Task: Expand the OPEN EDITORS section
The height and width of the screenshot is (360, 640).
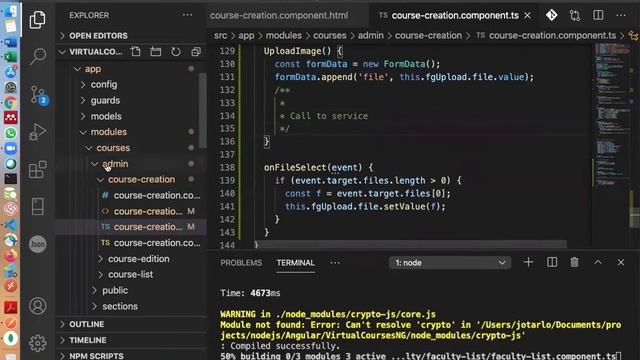Action: click(98, 36)
